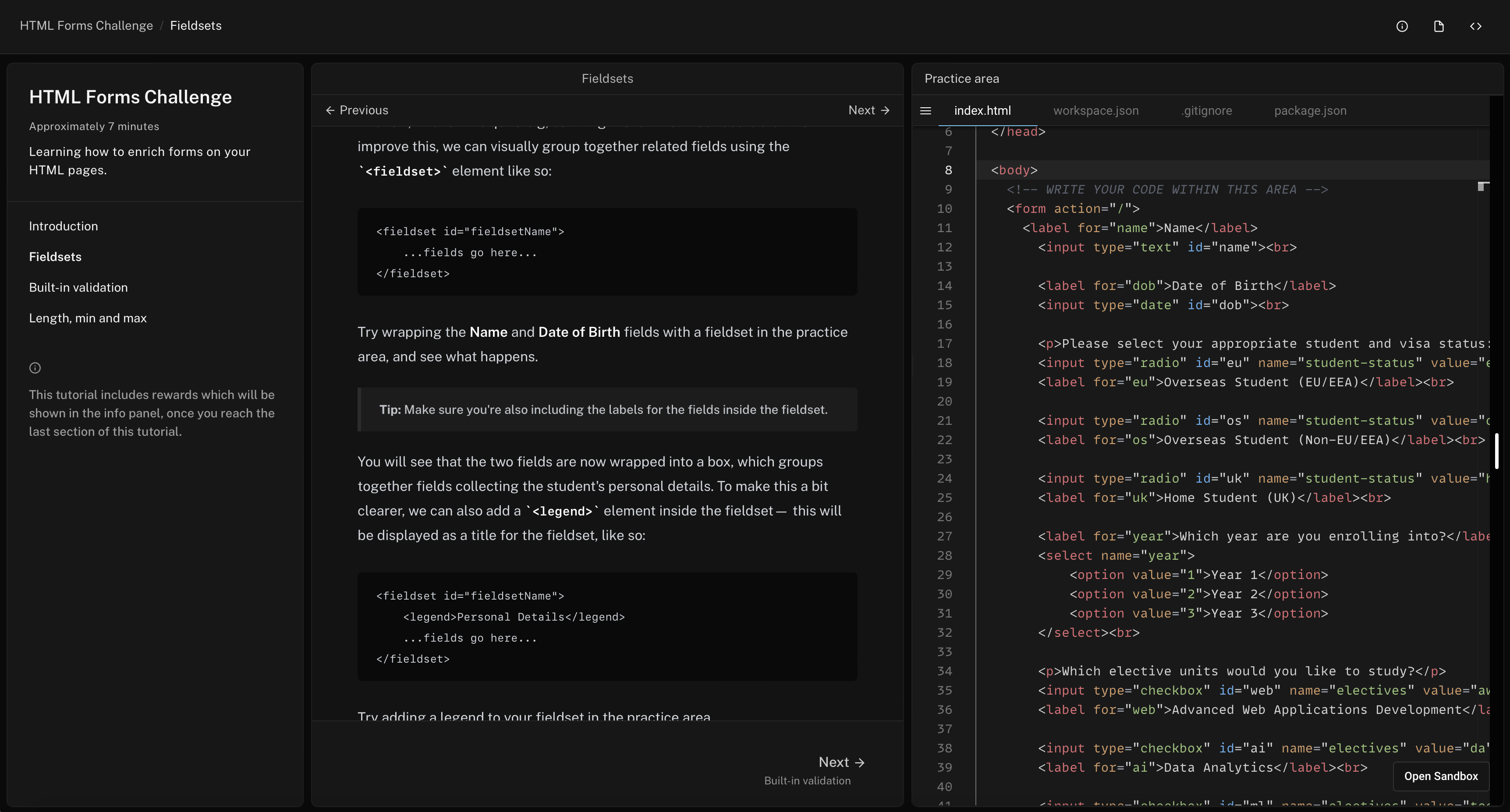The height and width of the screenshot is (812, 1510).
Task: Click the info icon above rewards note
Action: [x=35, y=368]
